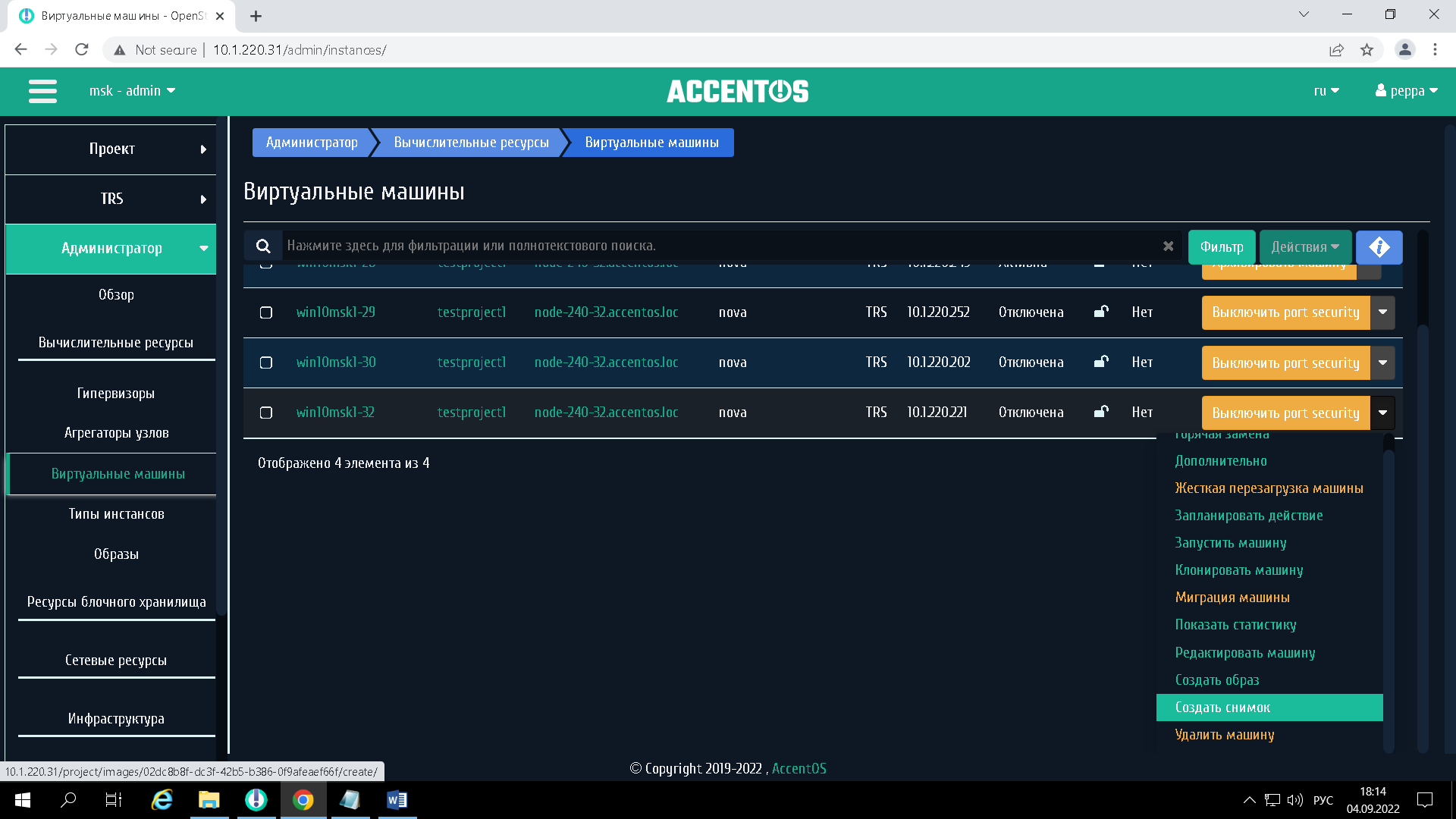Reload the page with the refresh icon
Viewport: 1456px width, 819px height.
tap(82, 49)
